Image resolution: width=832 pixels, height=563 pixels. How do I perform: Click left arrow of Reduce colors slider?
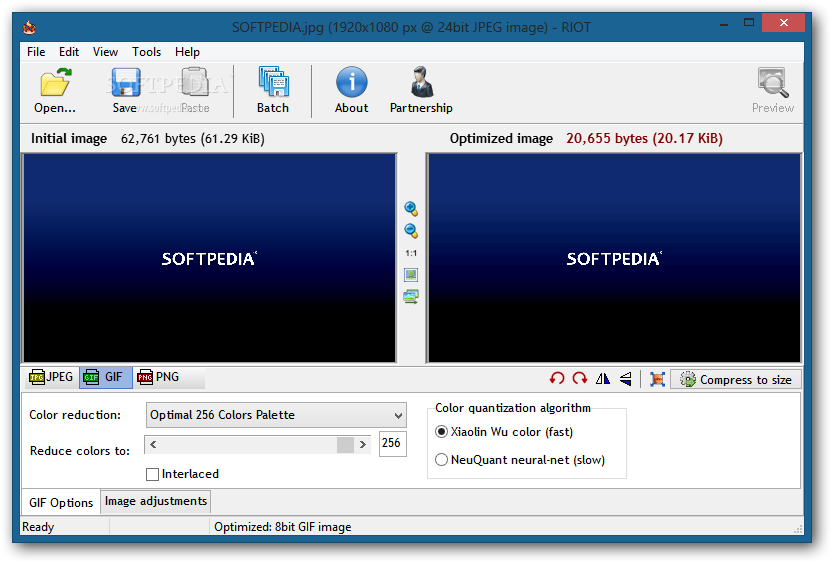(153, 445)
